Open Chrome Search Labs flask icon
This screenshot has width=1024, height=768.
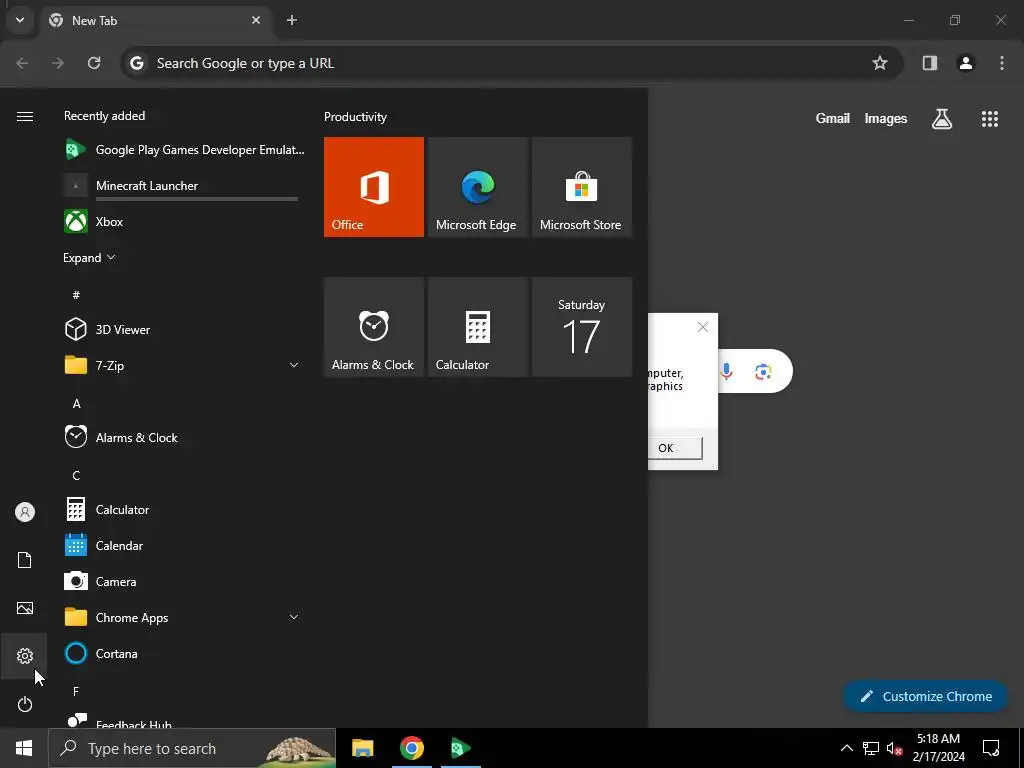[942, 118]
